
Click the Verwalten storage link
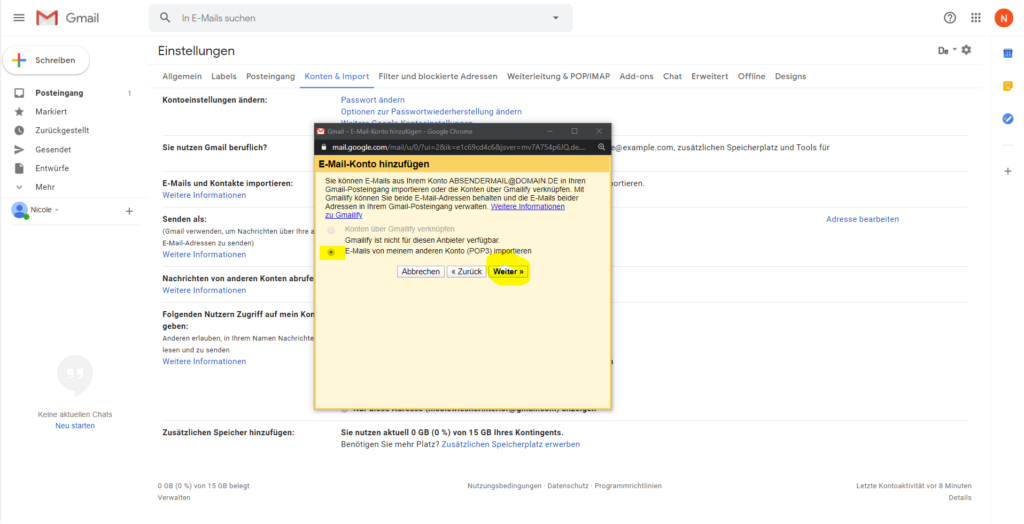tap(174, 498)
